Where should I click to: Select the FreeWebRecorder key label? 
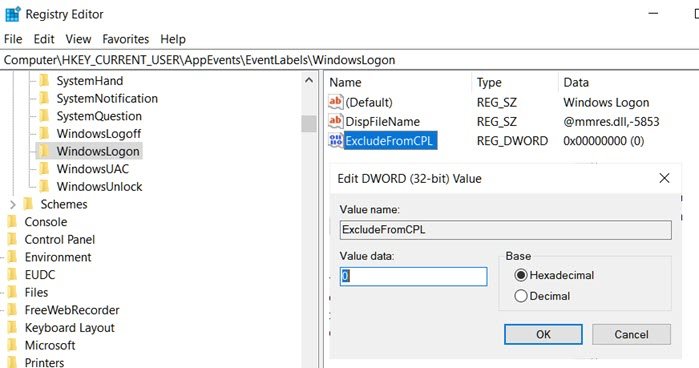(x=72, y=310)
